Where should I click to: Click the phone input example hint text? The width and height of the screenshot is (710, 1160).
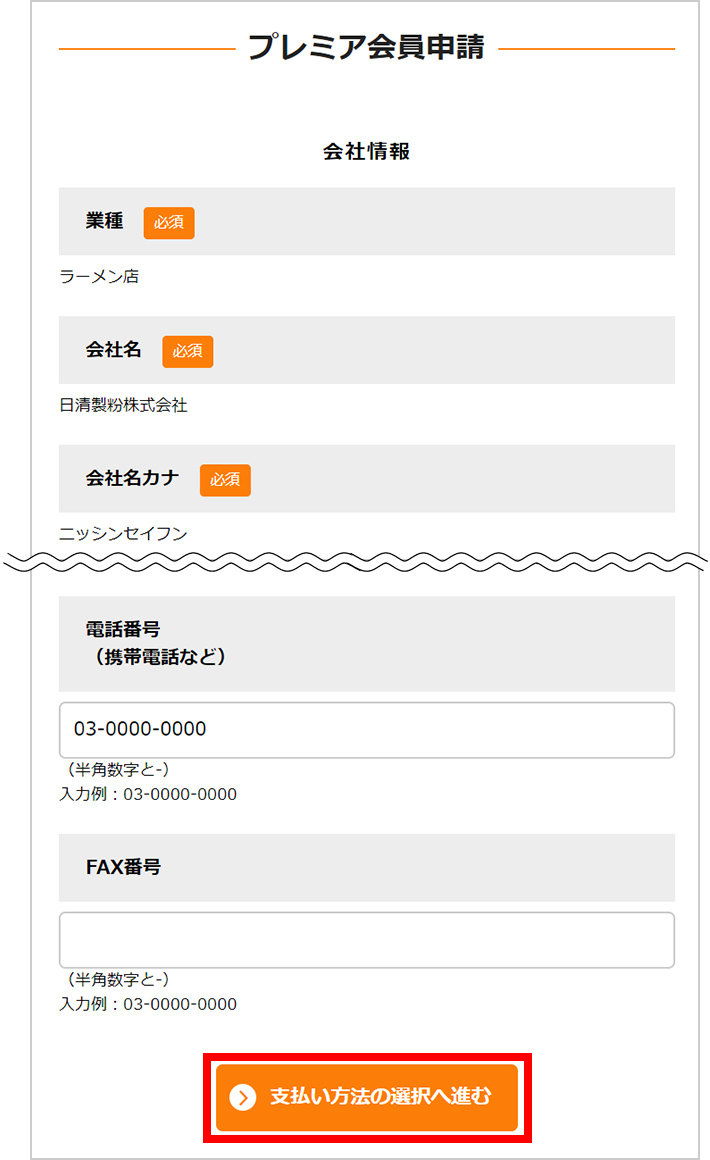click(x=148, y=795)
